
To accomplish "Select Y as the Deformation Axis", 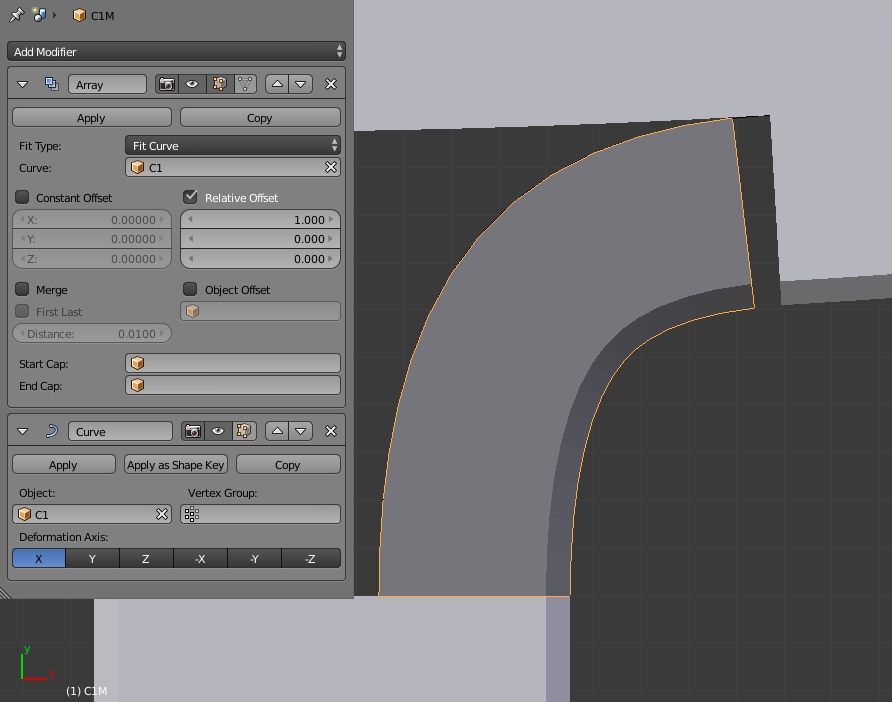I will tap(92, 558).
